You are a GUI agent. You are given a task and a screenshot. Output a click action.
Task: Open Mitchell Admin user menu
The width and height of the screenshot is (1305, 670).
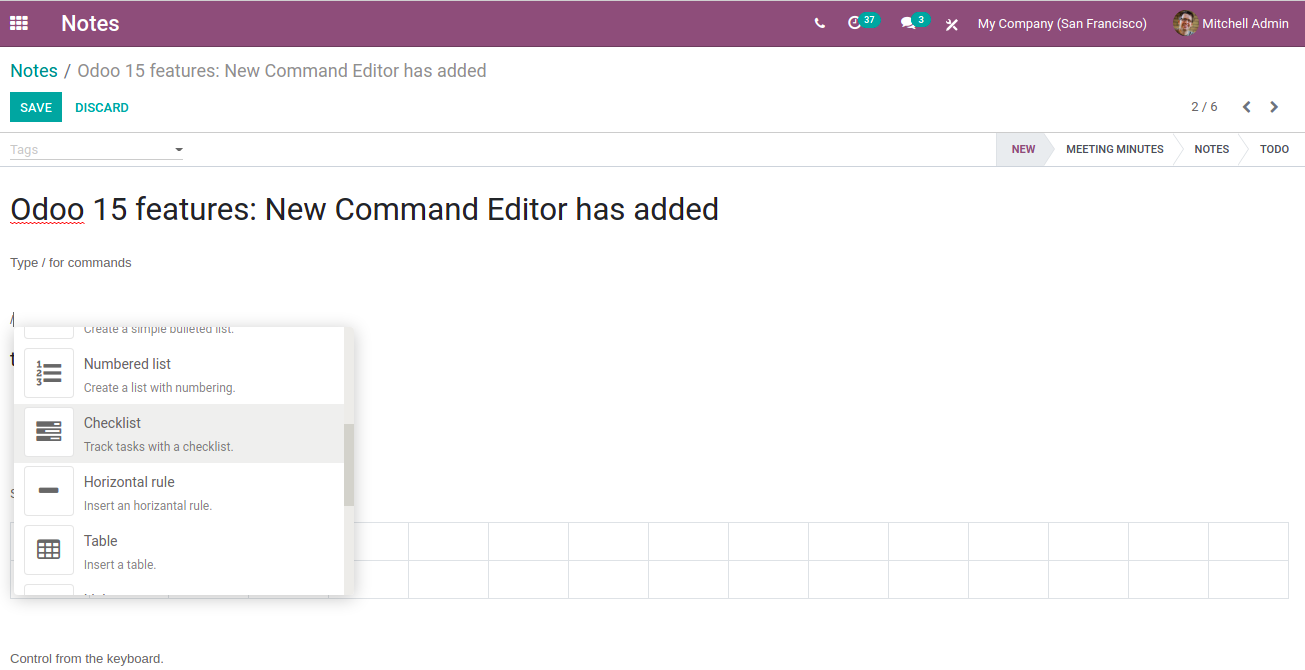pyautogui.click(x=1231, y=23)
